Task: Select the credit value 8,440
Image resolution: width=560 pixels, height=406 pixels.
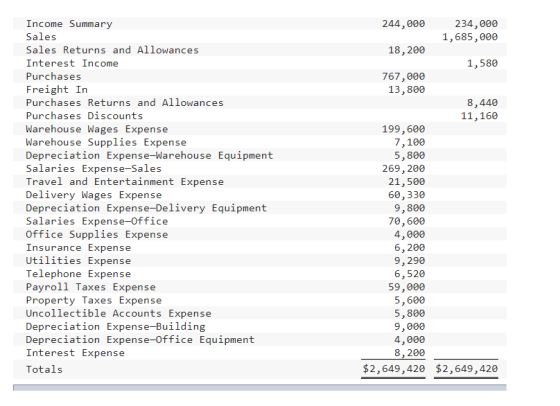Action: (x=482, y=103)
